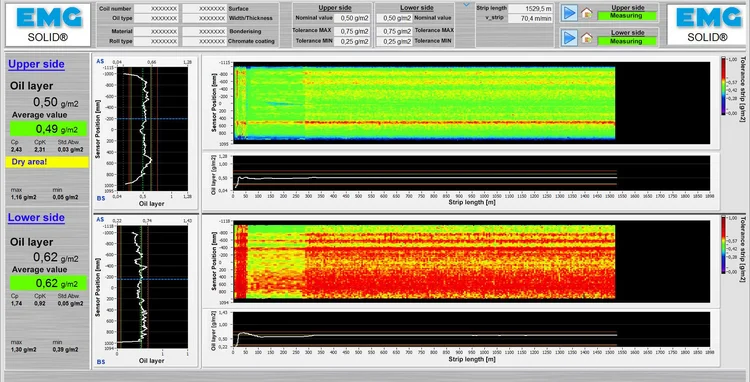This screenshot has height=382, width=750.
Task: Open the Upper side section link
Action: click(x=36, y=64)
